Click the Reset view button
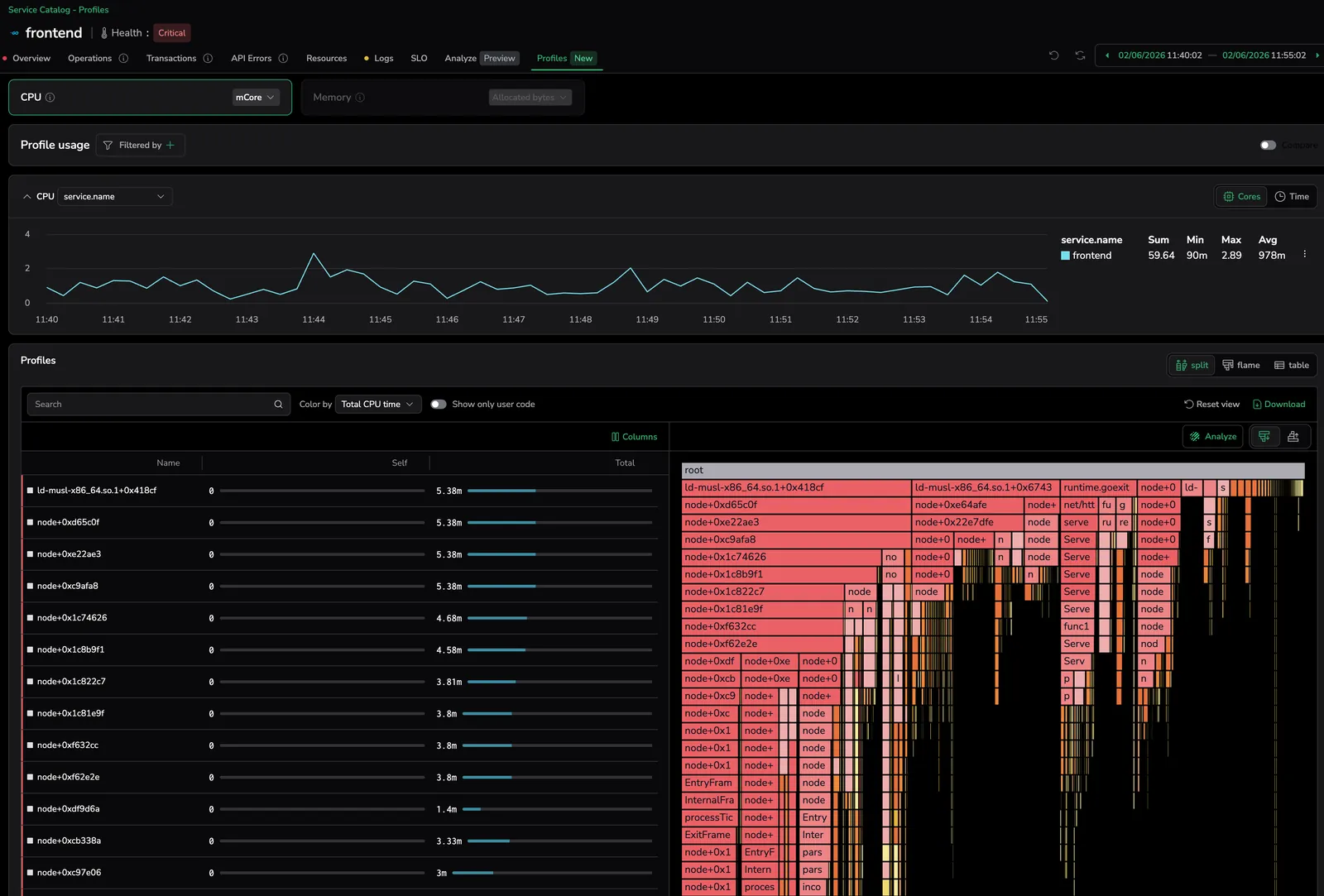 point(1211,405)
